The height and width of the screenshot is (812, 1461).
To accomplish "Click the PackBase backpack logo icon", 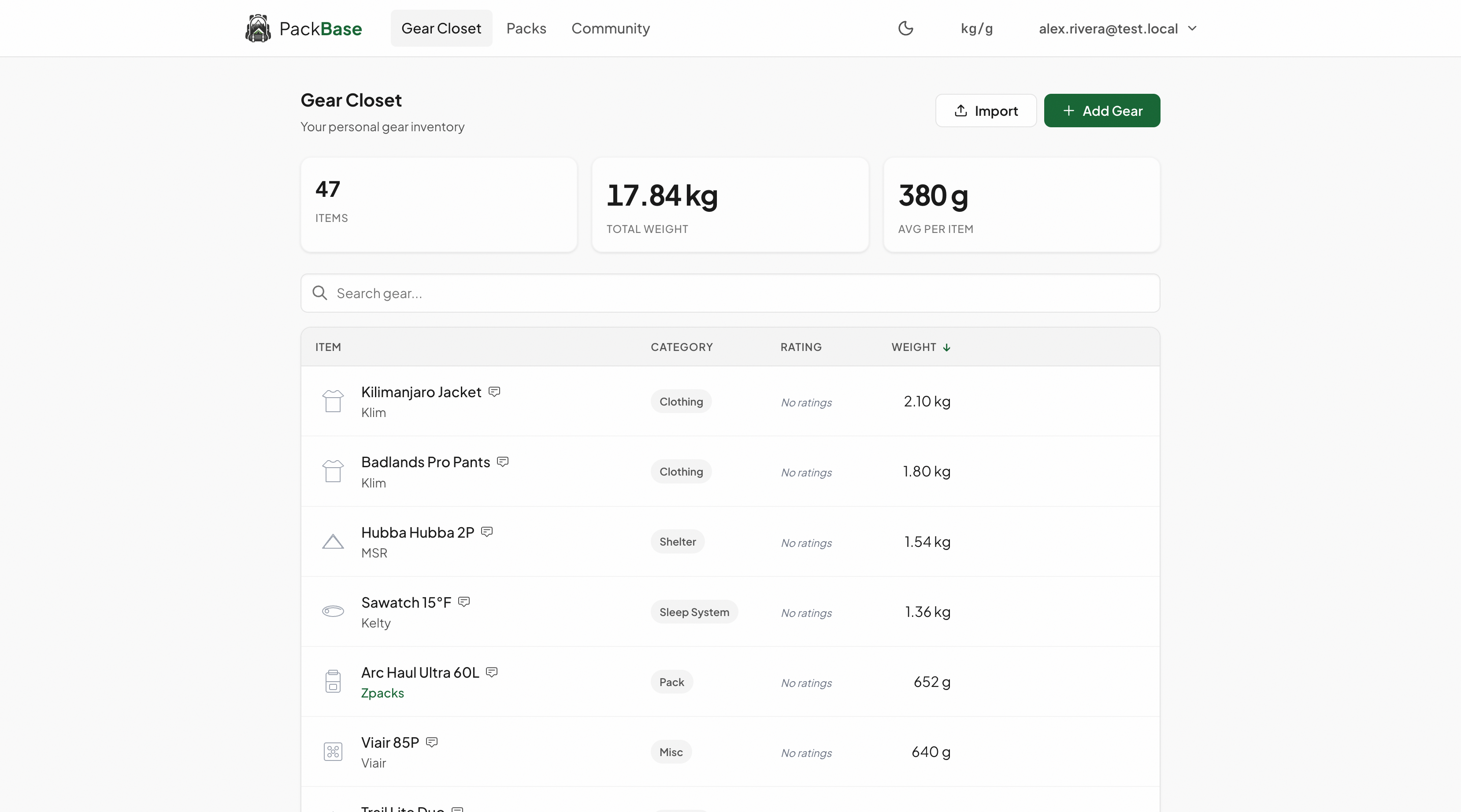I will pyautogui.click(x=257, y=28).
